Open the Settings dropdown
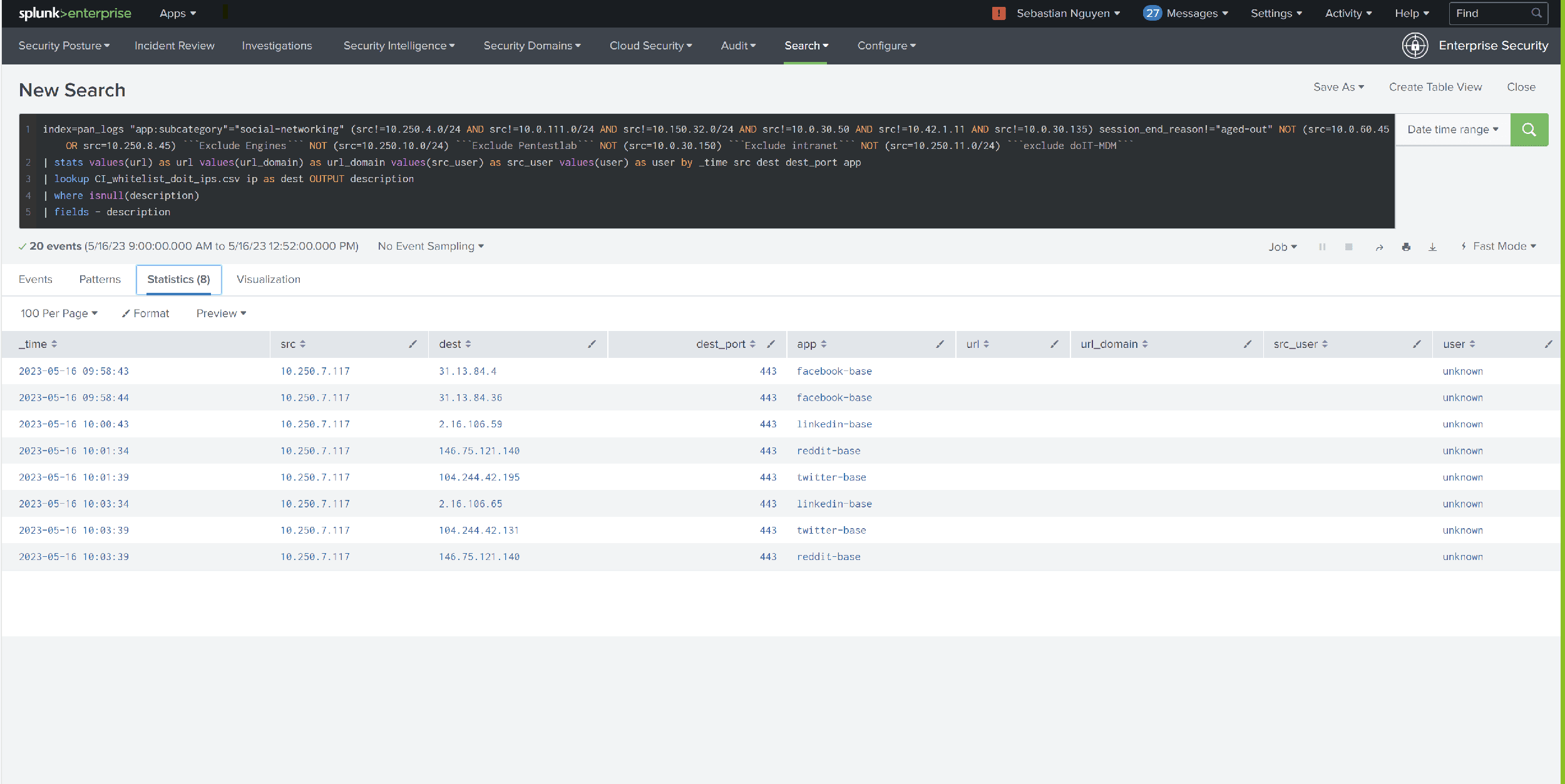1565x784 pixels. click(x=1276, y=13)
